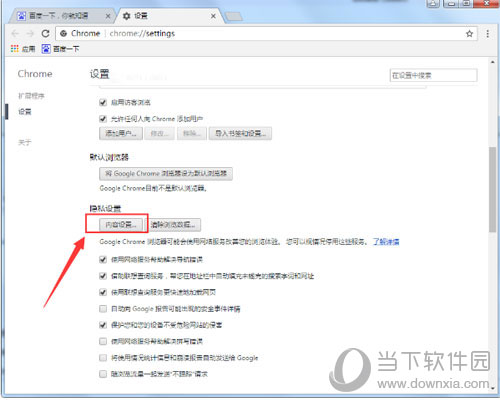This screenshot has height=402, width=500.
Task: Click the 移除... button
Action: click(192, 134)
